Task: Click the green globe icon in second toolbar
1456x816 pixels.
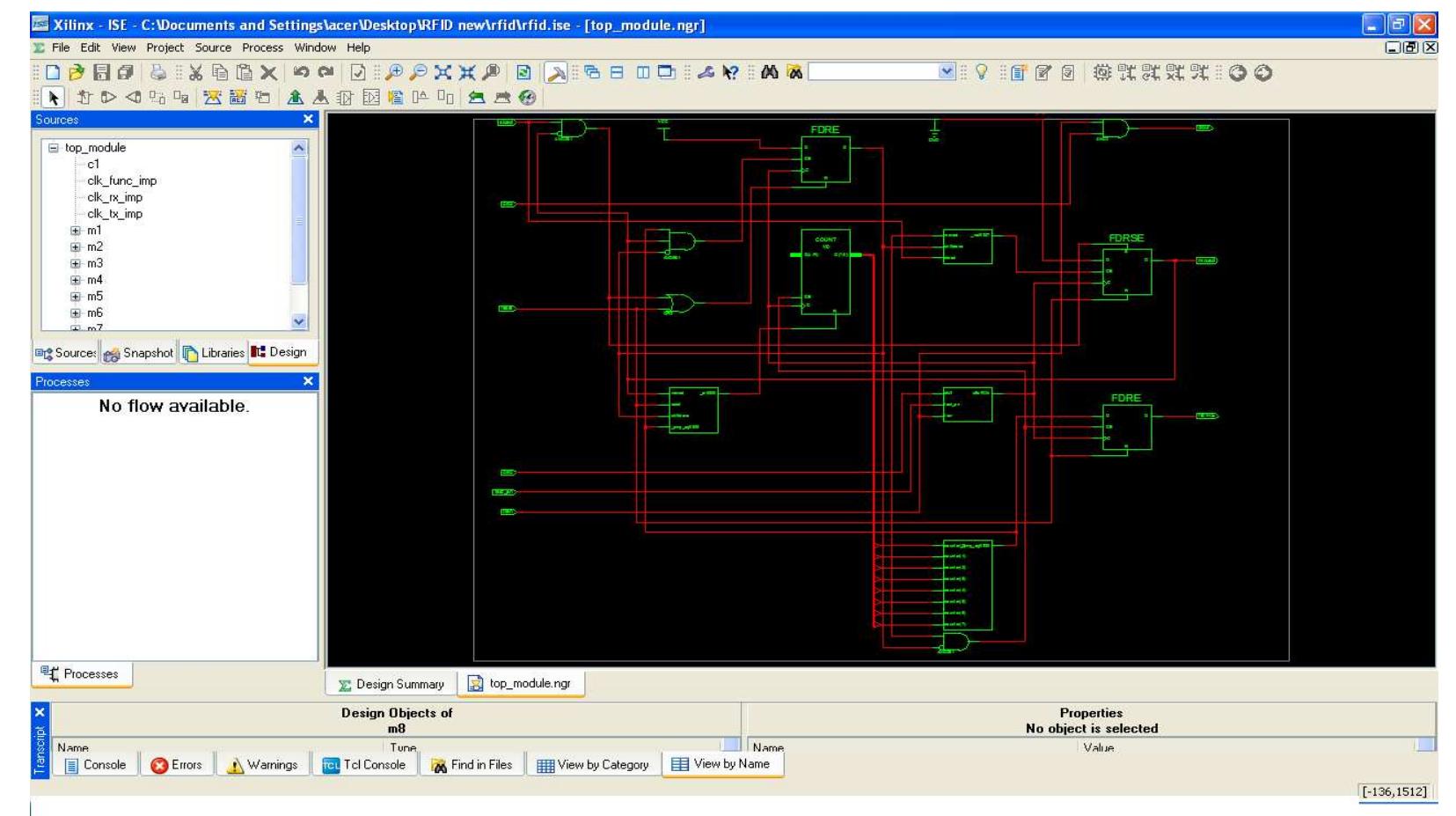Action: pos(527,98)
